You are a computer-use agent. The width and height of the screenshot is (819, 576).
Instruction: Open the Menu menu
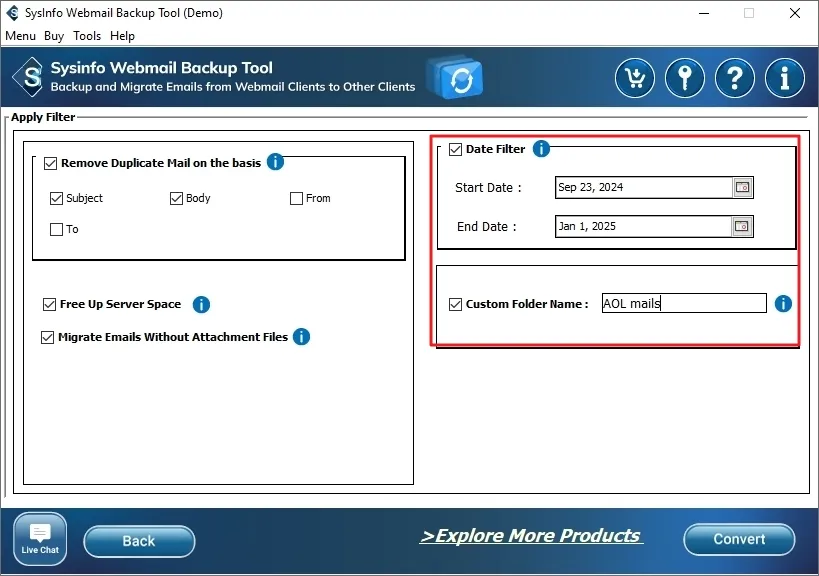point(20,36)
